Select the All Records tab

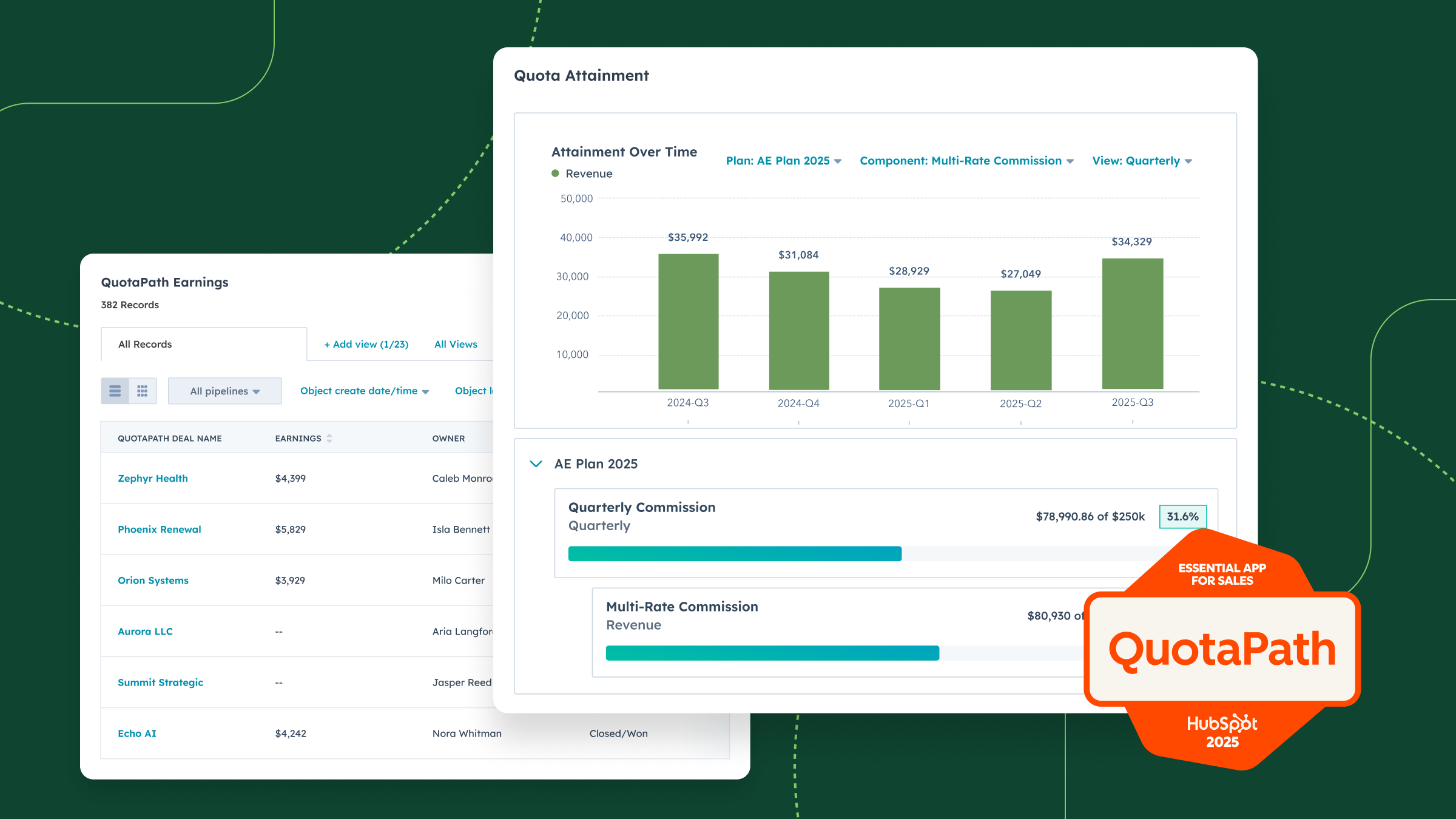204,344
